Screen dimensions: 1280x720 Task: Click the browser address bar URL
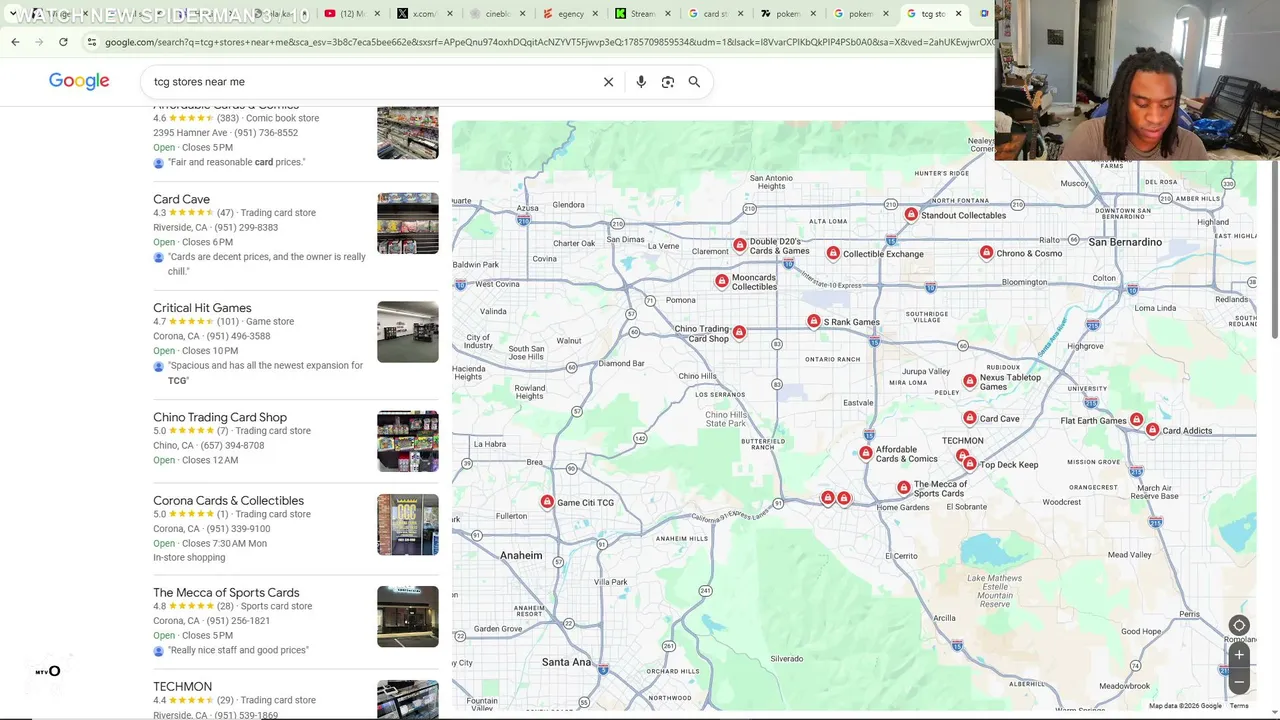click(x=548, y=42)
